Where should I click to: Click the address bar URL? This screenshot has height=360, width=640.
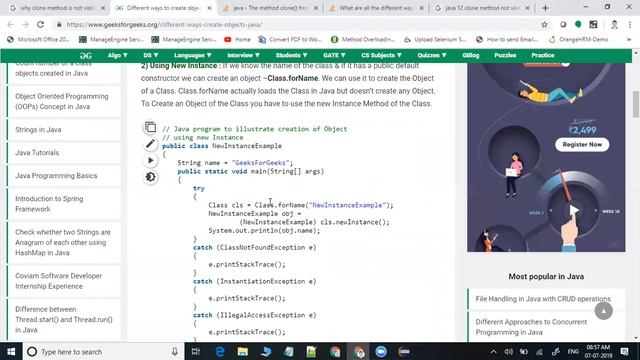[164, 24]
